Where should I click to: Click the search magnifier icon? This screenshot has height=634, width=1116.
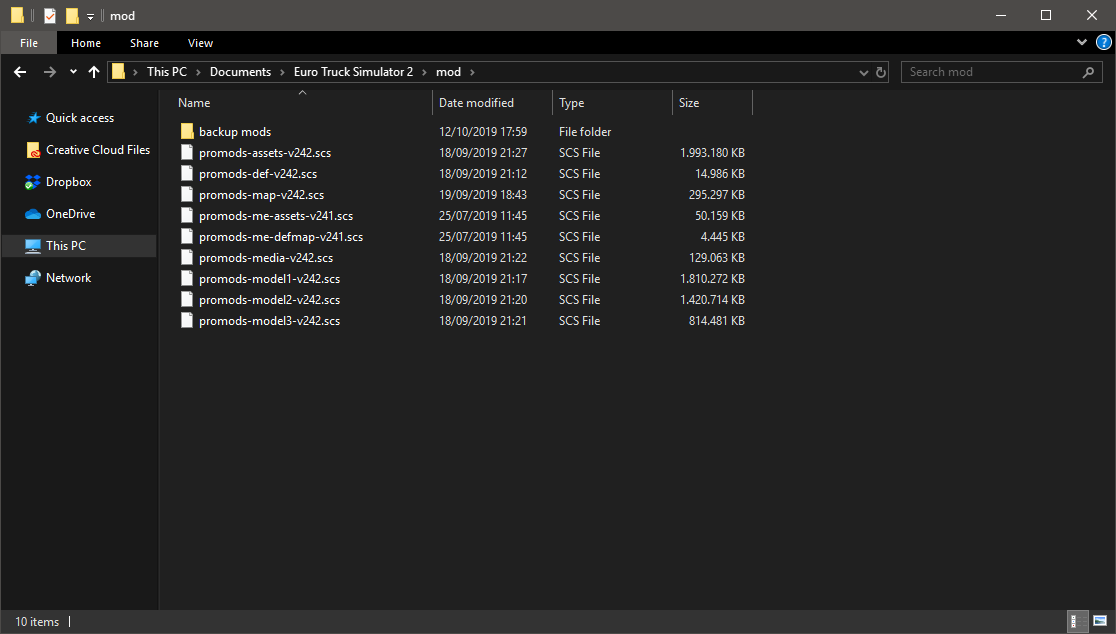tap(1088, 72)
